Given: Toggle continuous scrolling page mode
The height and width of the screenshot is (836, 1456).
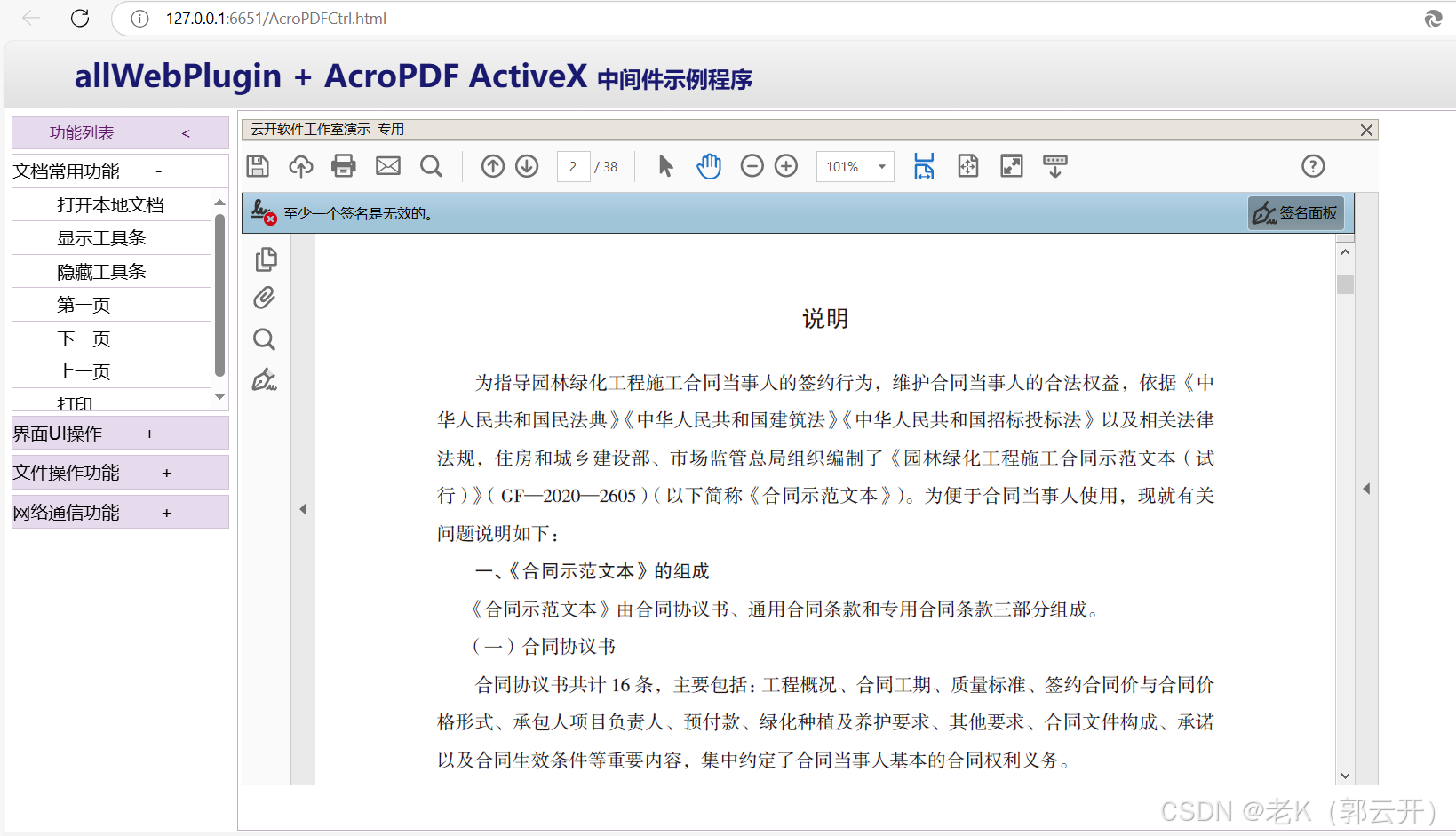Looking at the screenshot, I should (924, 166).
